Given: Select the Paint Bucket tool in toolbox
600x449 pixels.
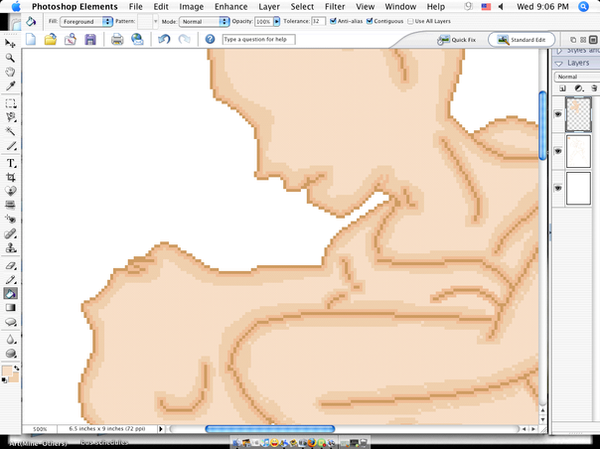Looking at the screenshot, I should 10,294.
